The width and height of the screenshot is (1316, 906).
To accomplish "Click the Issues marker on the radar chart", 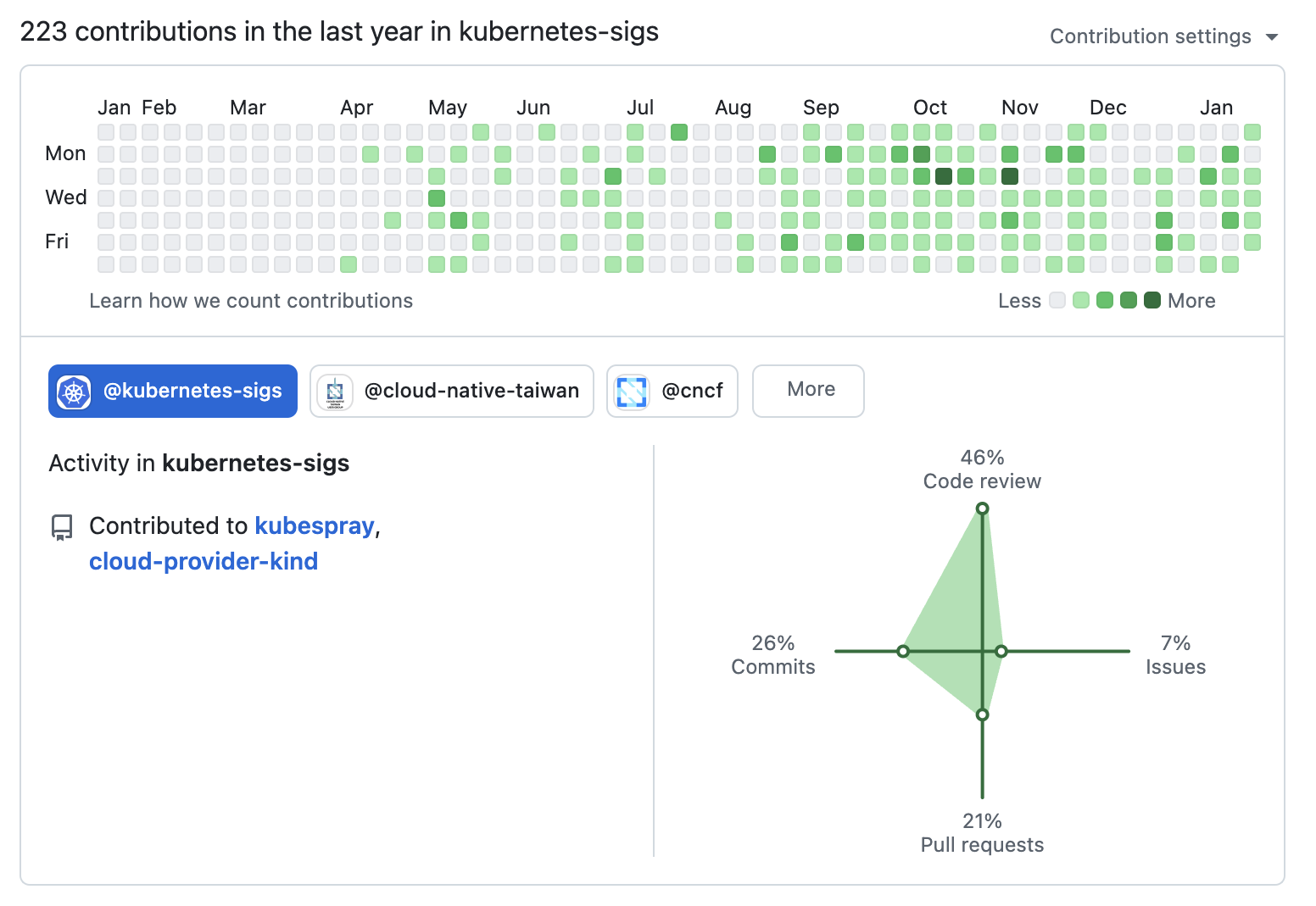I will [x=1001, y=651].
